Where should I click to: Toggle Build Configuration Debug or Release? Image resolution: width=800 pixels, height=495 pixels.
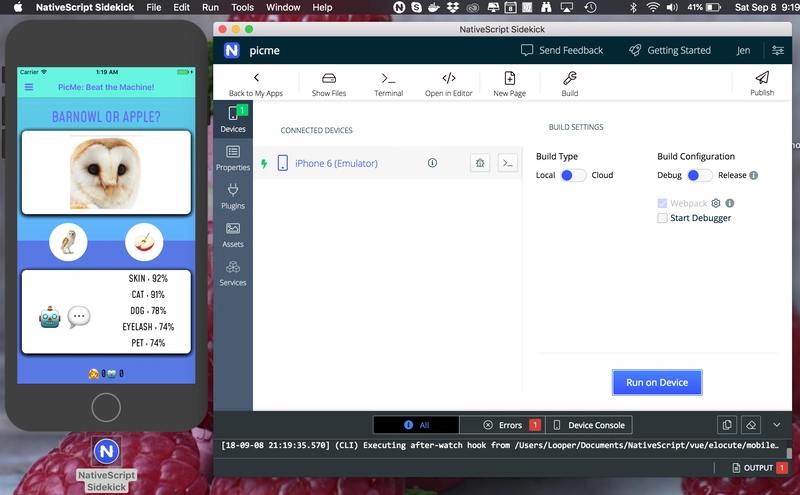point(699,176)
